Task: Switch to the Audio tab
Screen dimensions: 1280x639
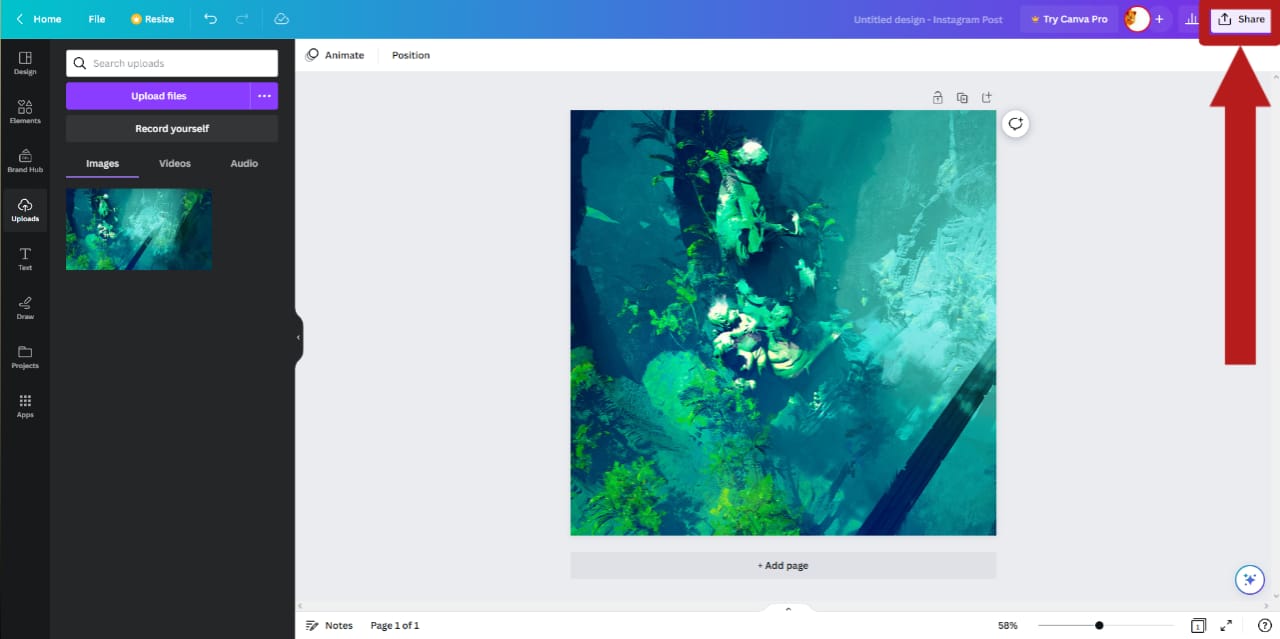Action: point(244,163)
